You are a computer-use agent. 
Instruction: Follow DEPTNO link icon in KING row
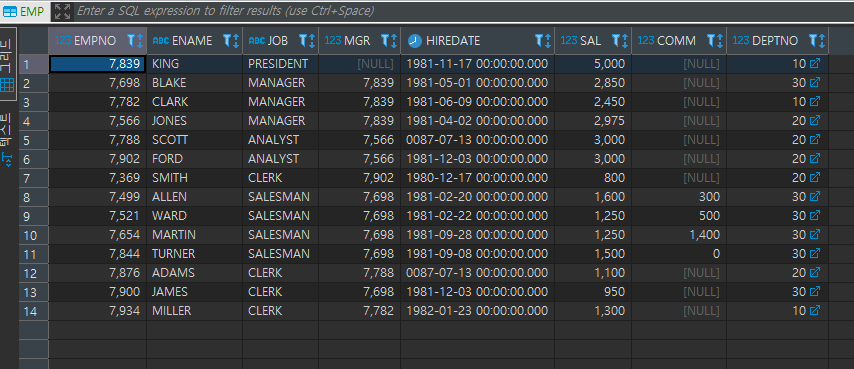click(815, 64)
